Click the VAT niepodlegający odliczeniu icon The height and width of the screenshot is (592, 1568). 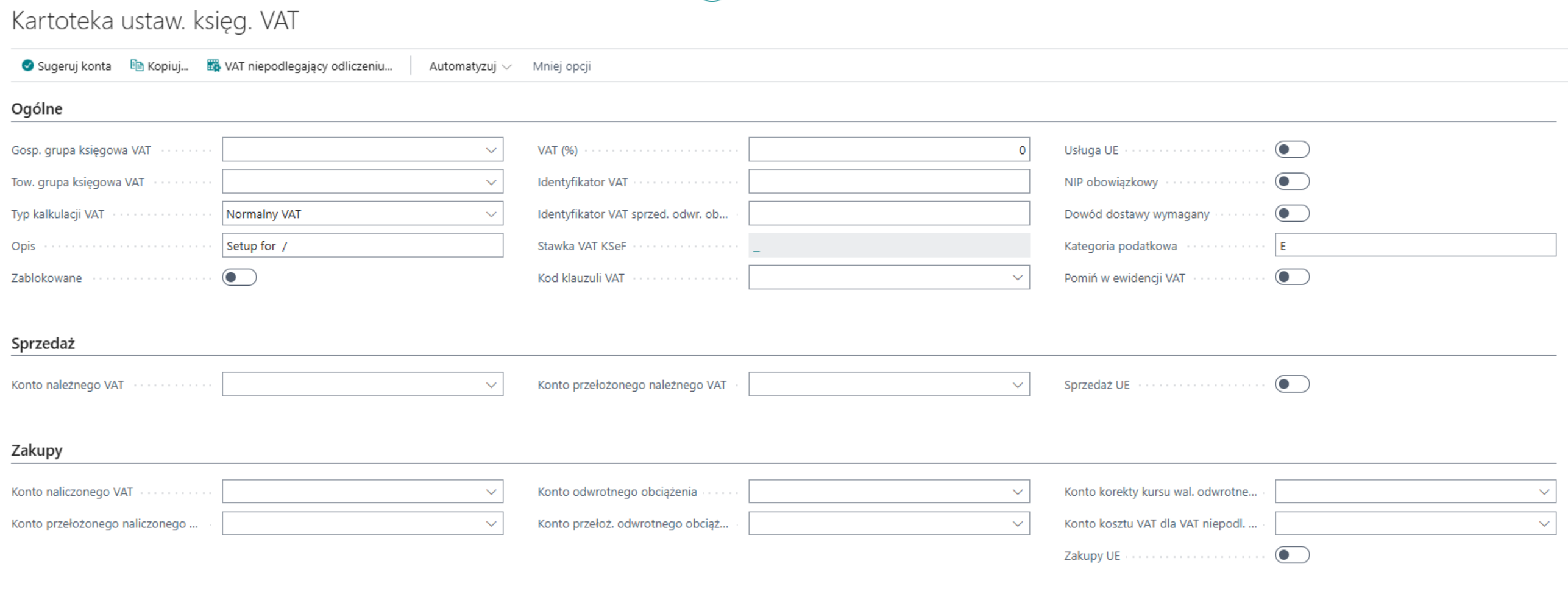[x=213, y=66]
